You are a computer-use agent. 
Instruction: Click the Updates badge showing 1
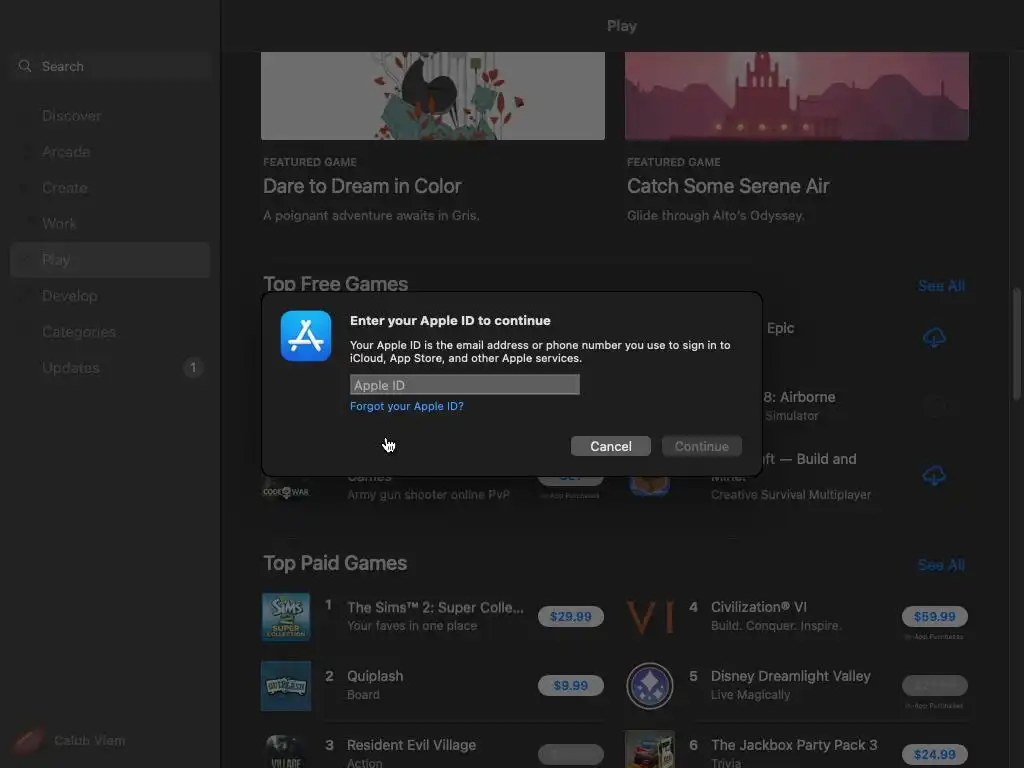pyautogui.click(x=193, y=368)
